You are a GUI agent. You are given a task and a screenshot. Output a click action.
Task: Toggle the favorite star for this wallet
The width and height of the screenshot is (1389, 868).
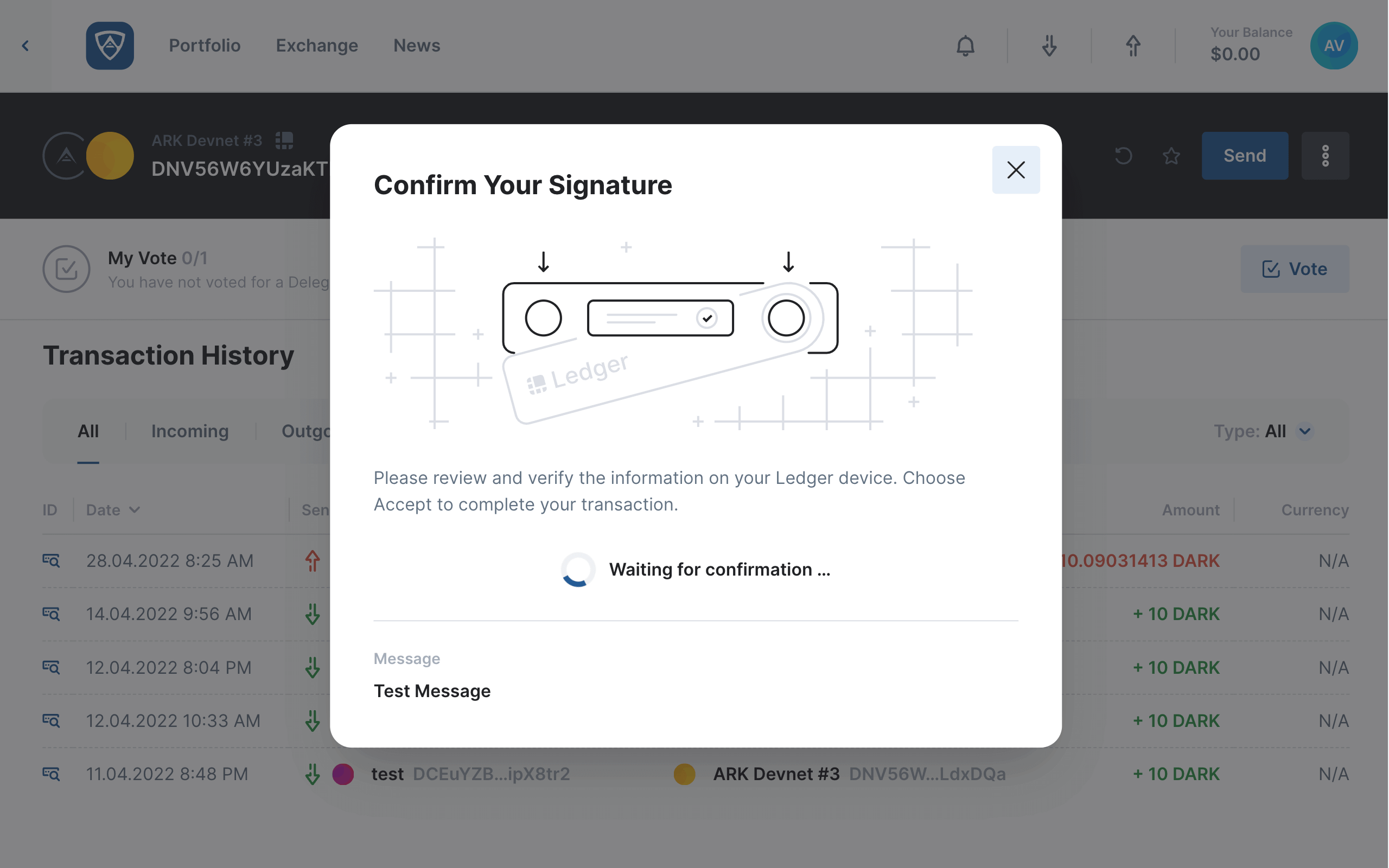coord(1171,155)
